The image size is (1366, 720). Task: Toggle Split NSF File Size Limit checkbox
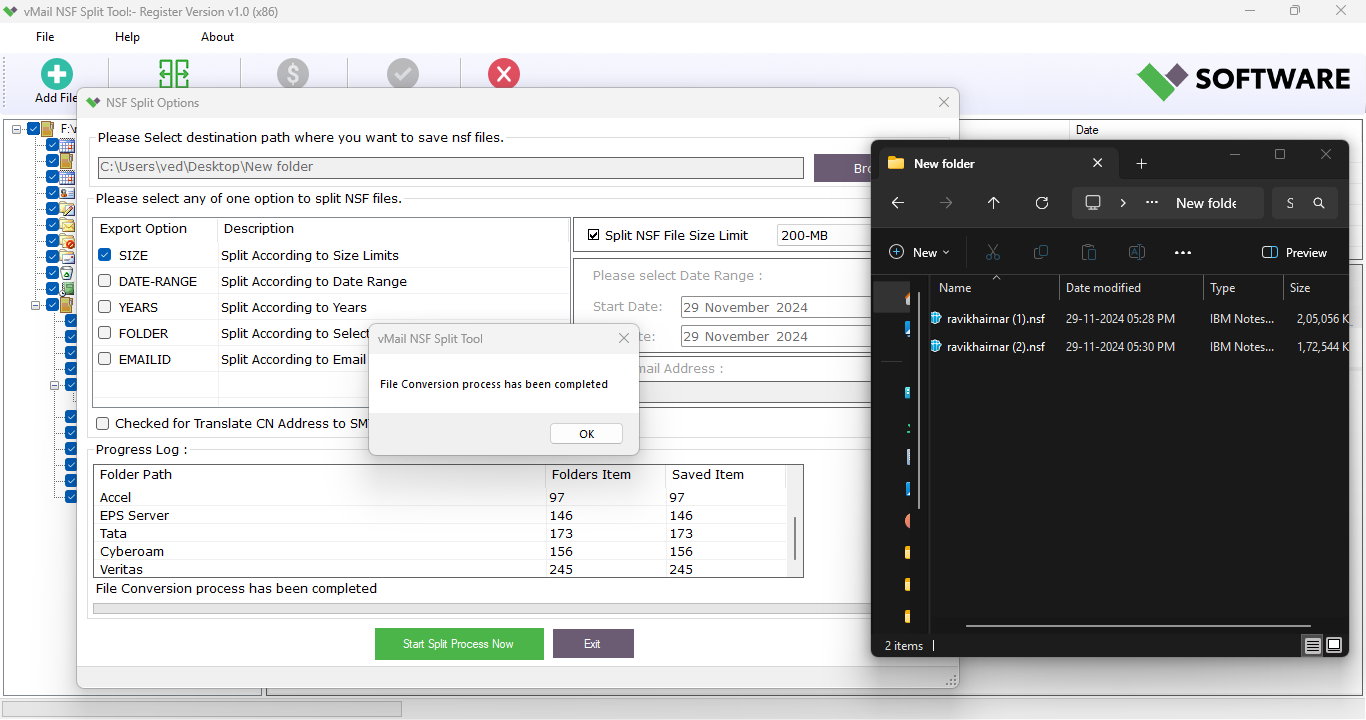pos(593,235)
